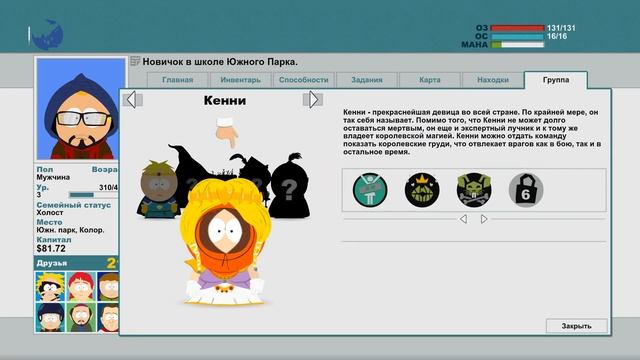640x360 pixels.
Task: Click the ОЗ health bar
Action: click(x=517, y=28)
